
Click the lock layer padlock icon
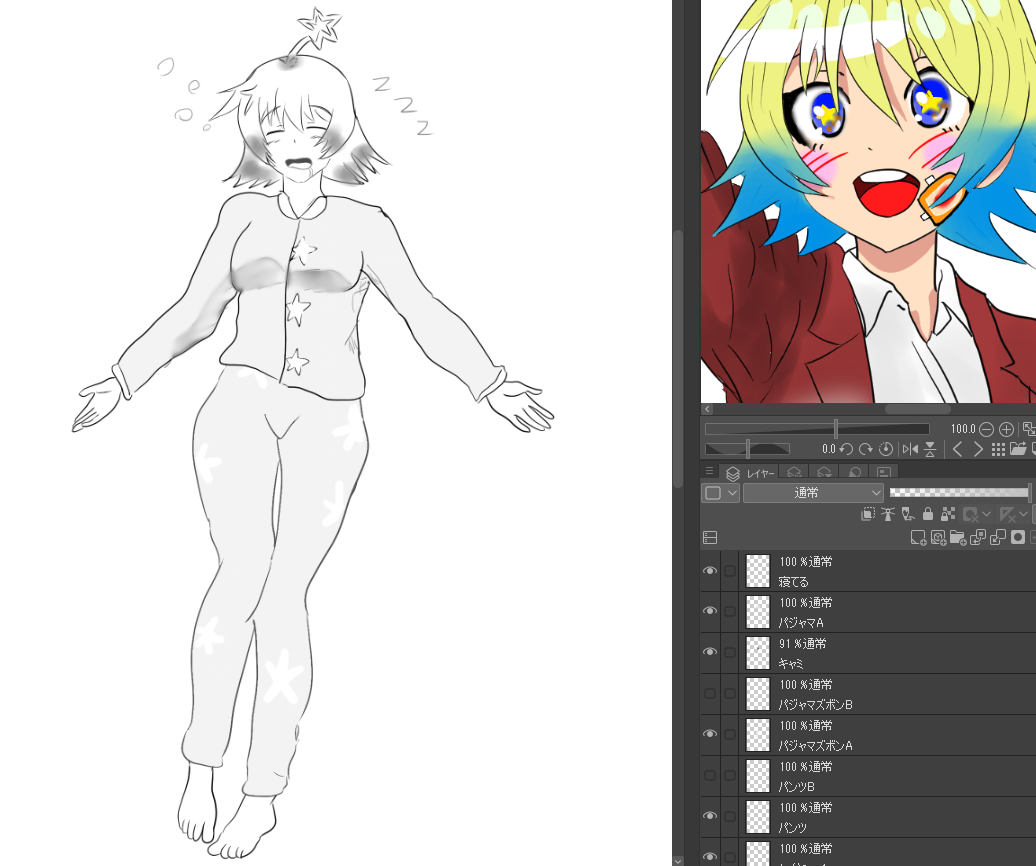pyautogui.click(x=928, y=514)
